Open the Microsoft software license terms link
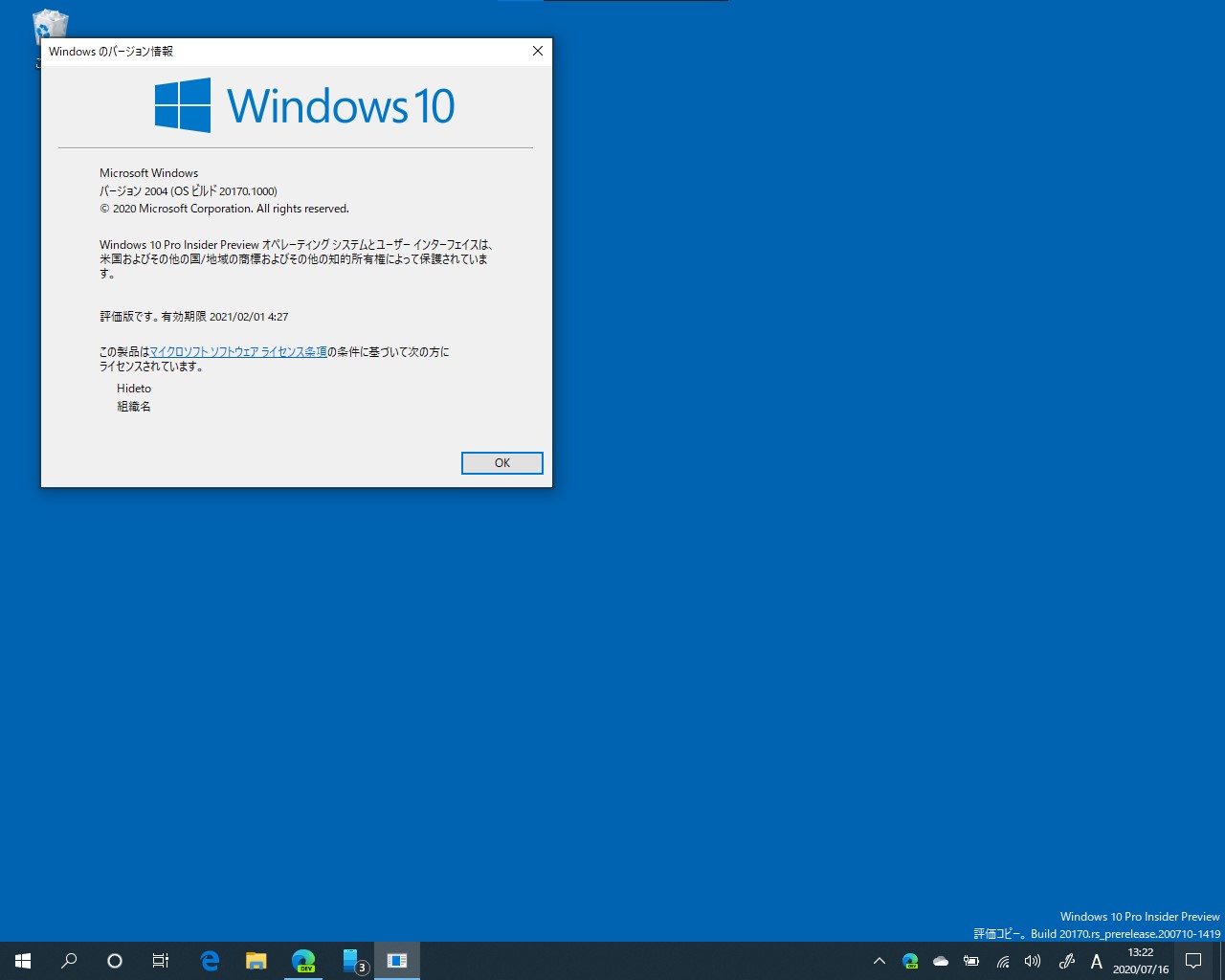 coord(237,352)
